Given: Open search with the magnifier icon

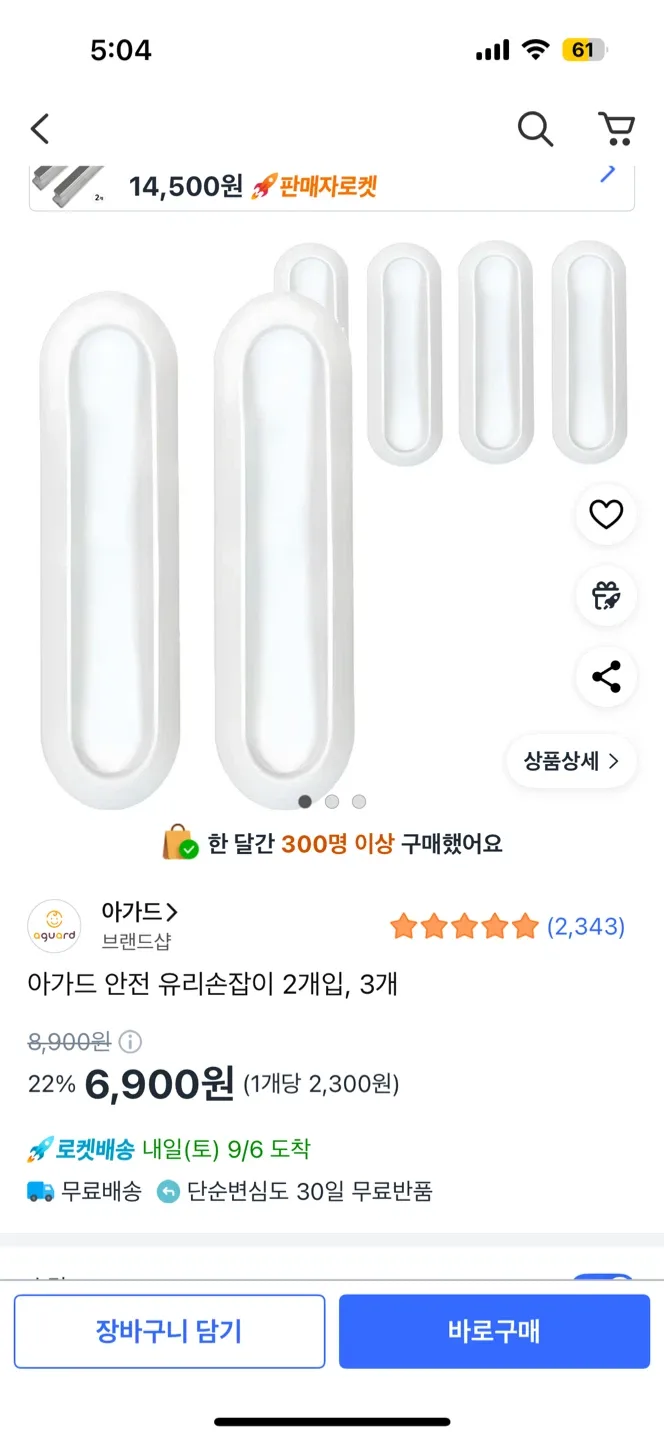Looking at the screenshot, I should pyautogui.click(x=535, y=129).
